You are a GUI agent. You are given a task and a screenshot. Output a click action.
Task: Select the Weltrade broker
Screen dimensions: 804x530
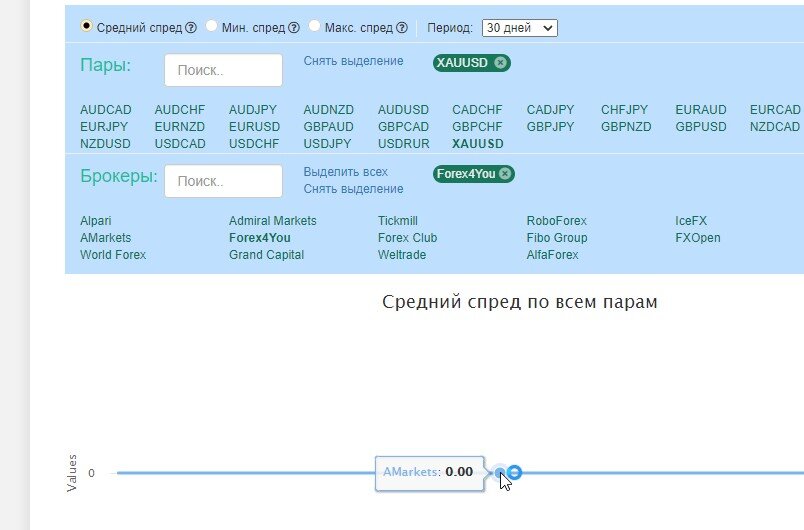coord(401,255)
